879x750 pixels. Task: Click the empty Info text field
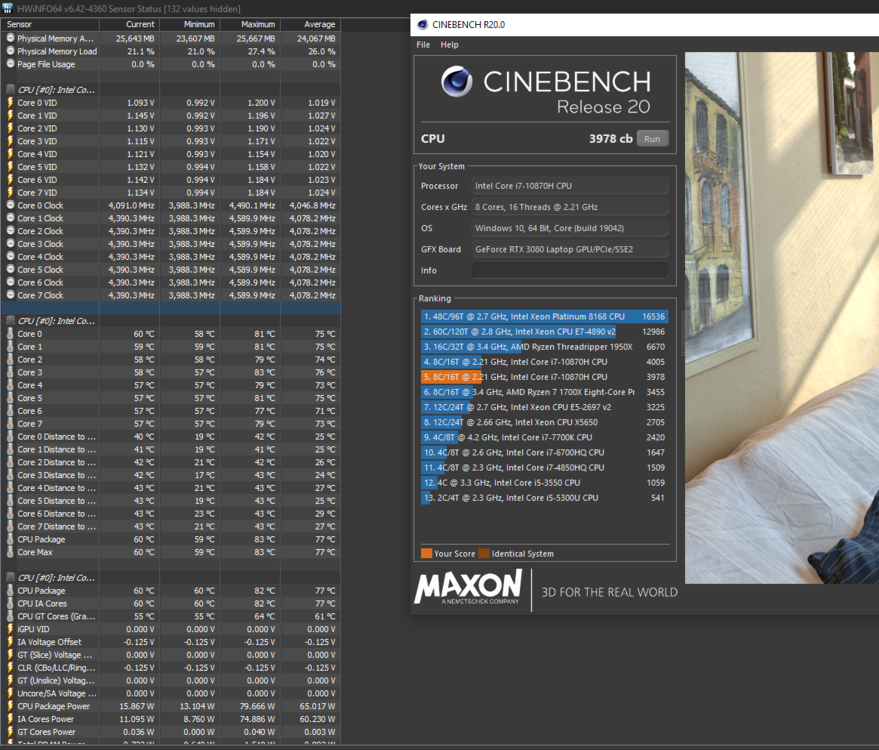569,271
